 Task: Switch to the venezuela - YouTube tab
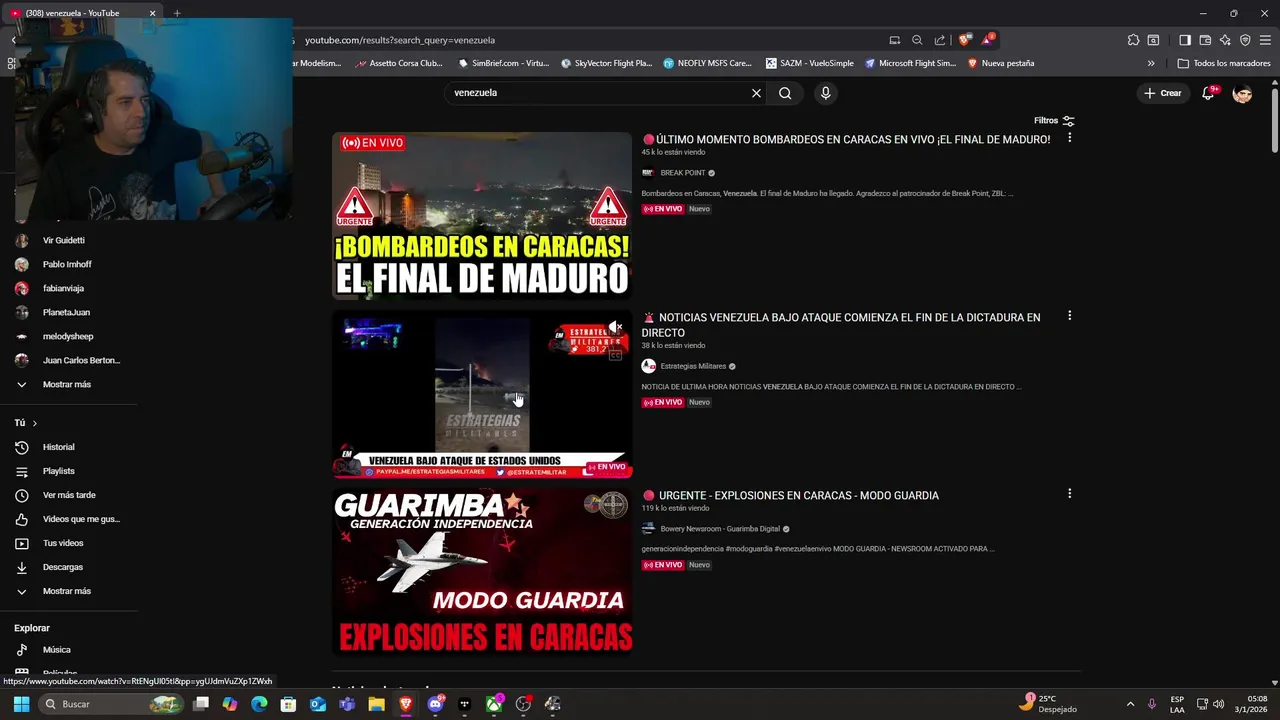click(x=84, y=13)
